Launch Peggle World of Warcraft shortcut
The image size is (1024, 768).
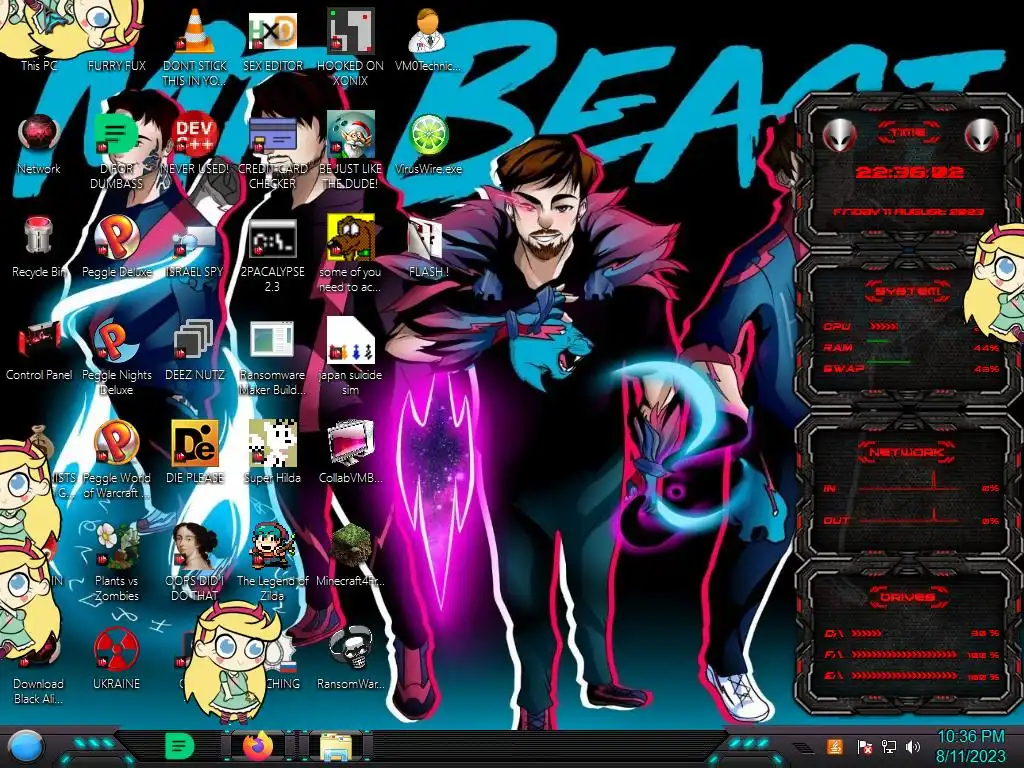pyautogui.click(x=116, y=442)
